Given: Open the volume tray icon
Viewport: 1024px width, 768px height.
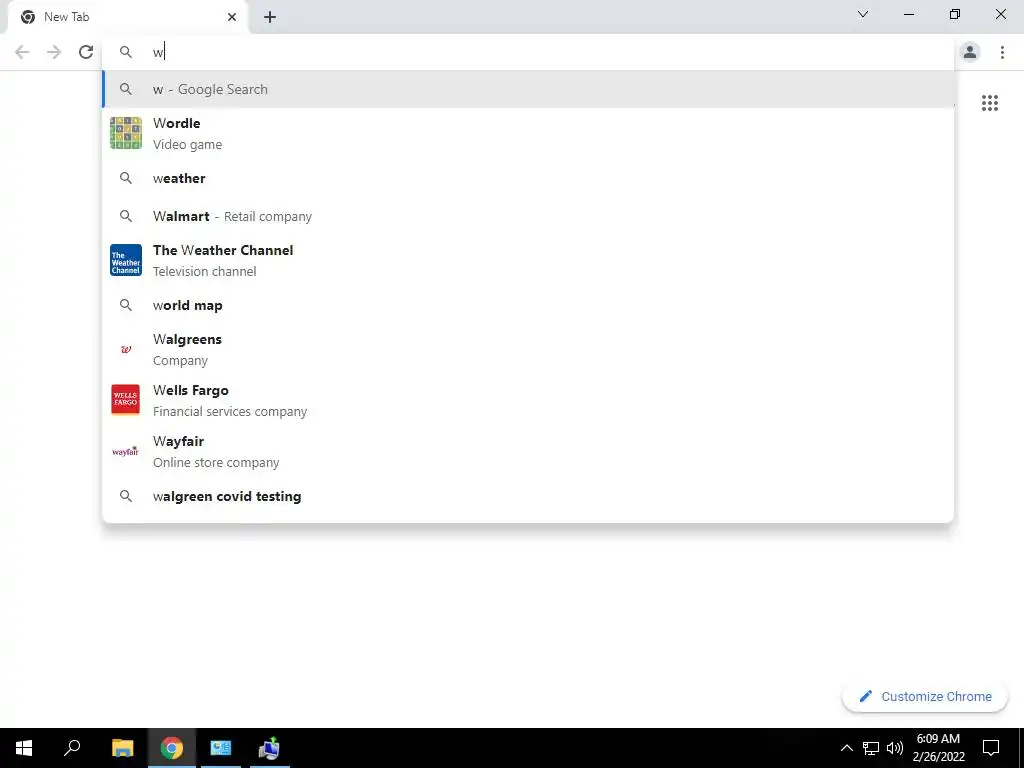Looking at the screenshot, I should (895, 748).
